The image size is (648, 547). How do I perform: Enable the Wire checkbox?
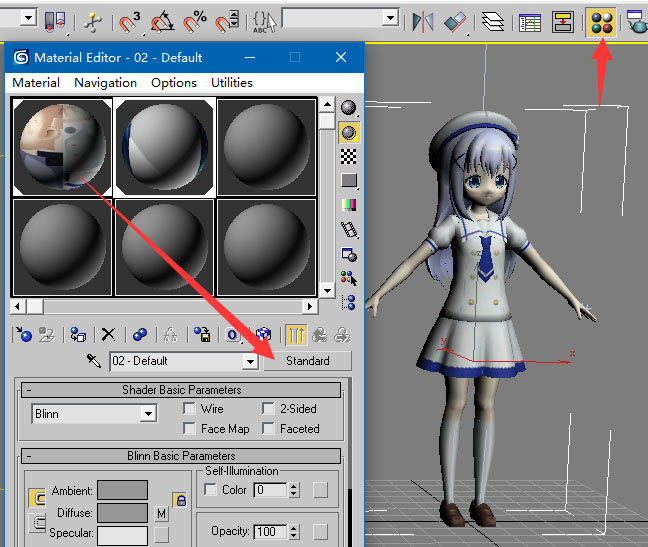(x=189, y=409)
